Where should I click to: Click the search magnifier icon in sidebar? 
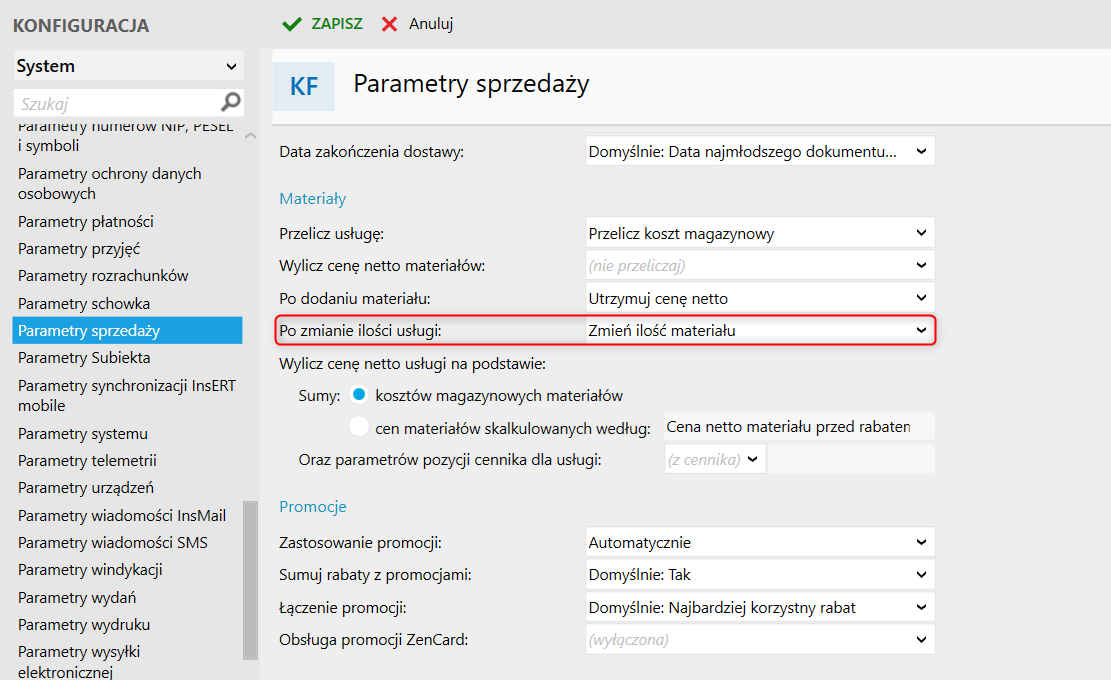tap(230, 102)
